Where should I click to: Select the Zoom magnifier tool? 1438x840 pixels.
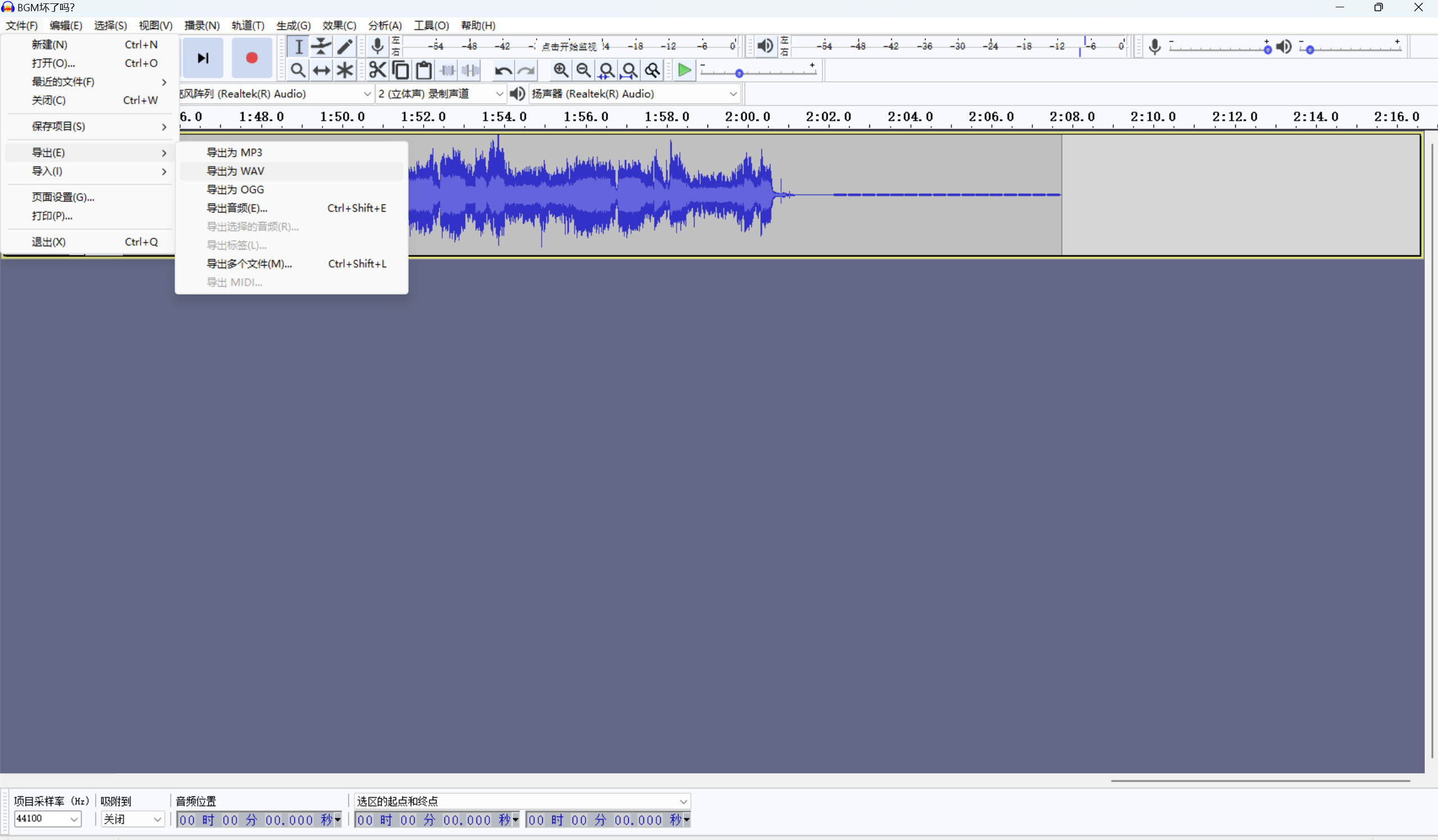click(x=298, y=70)
